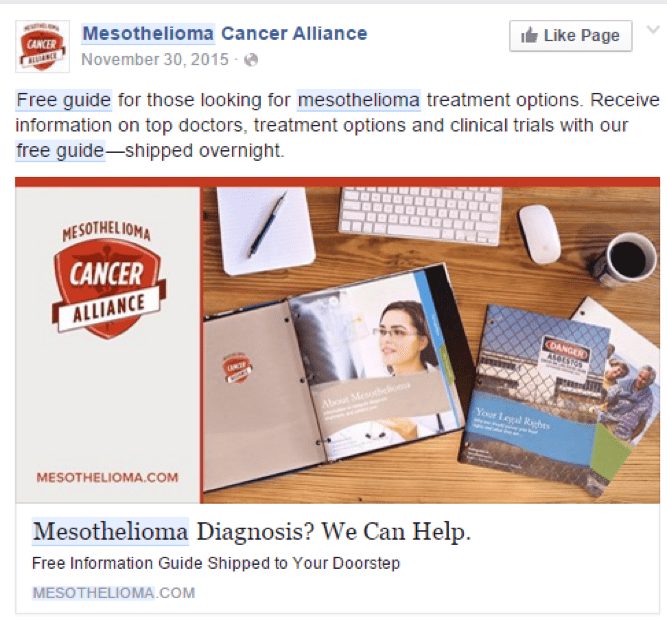
Task: Click the small shield logo on the binder cover
Action: point(237,368)
